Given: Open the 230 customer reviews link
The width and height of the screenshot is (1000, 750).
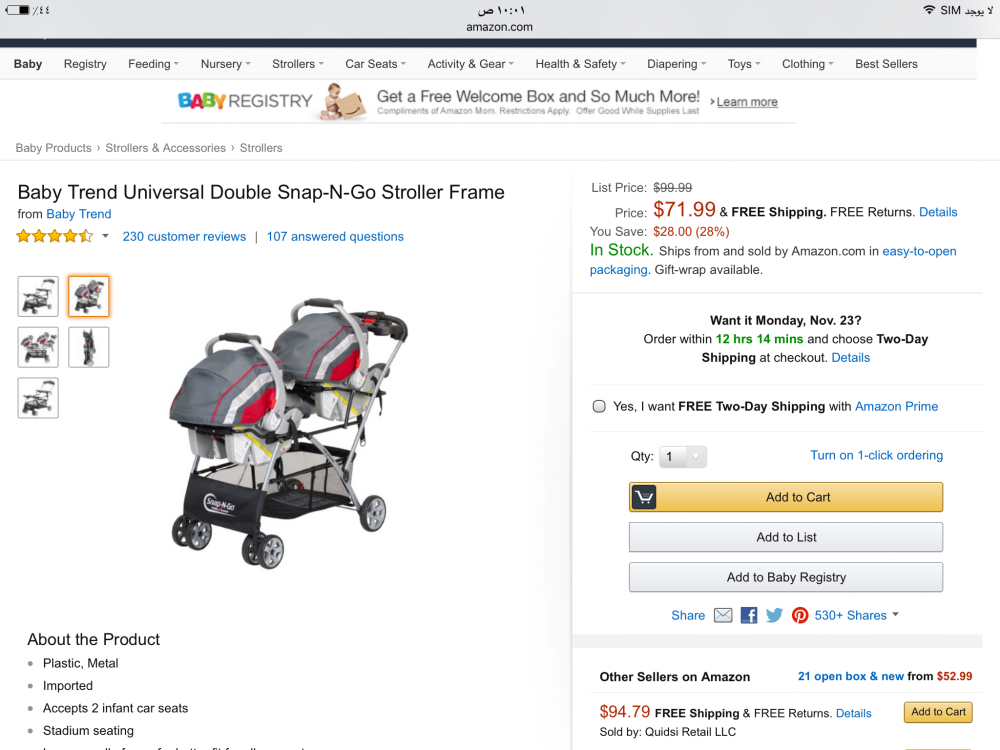Looking at the screenshot, I should coord(184,237).
